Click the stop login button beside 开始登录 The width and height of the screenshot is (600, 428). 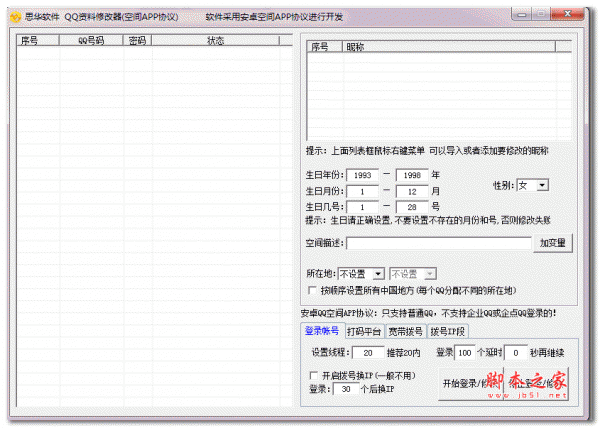(536, 384)
